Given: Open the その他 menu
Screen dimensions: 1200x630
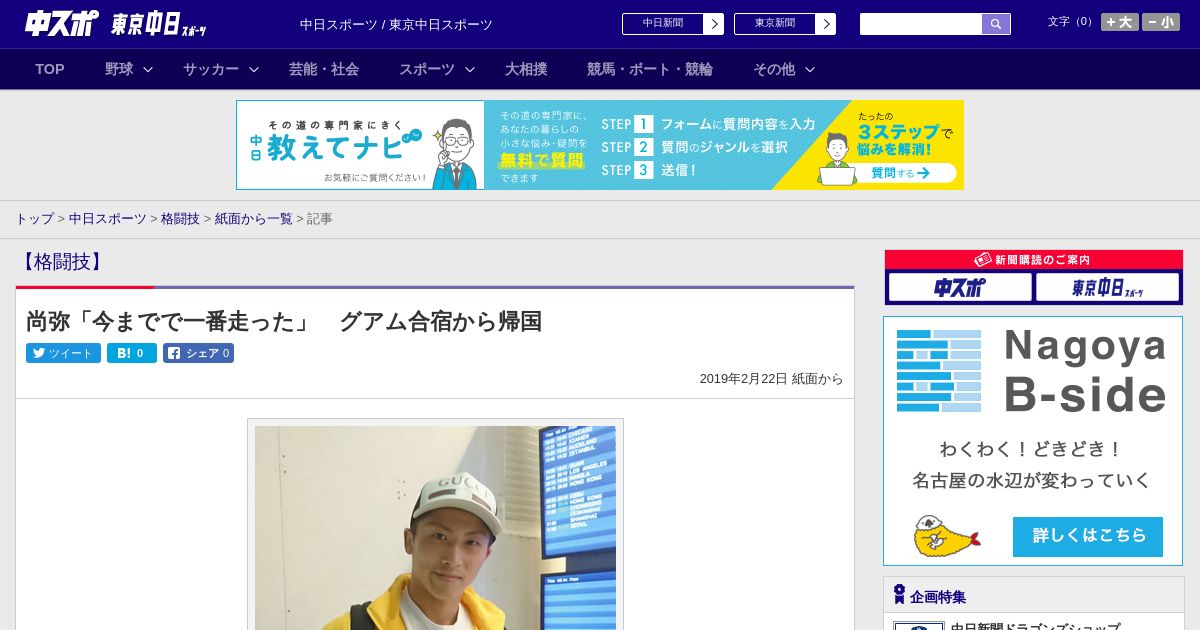Looking at the screenshot, I should (x=774, y=69).
